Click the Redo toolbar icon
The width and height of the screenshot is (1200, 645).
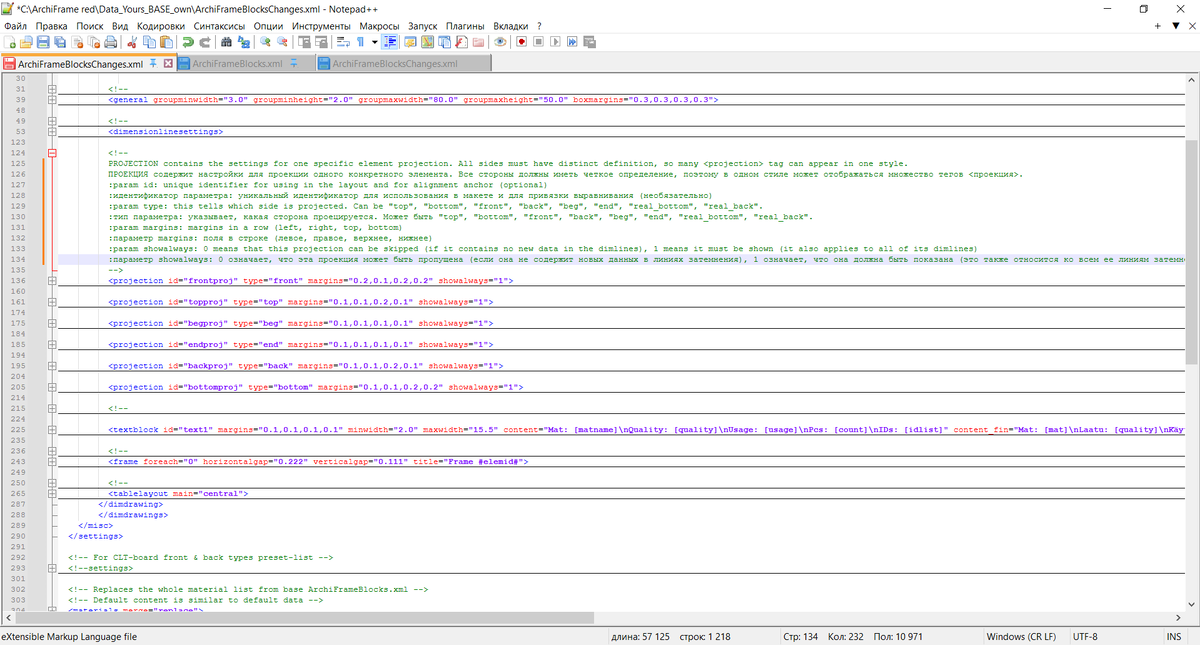(205, 42)
